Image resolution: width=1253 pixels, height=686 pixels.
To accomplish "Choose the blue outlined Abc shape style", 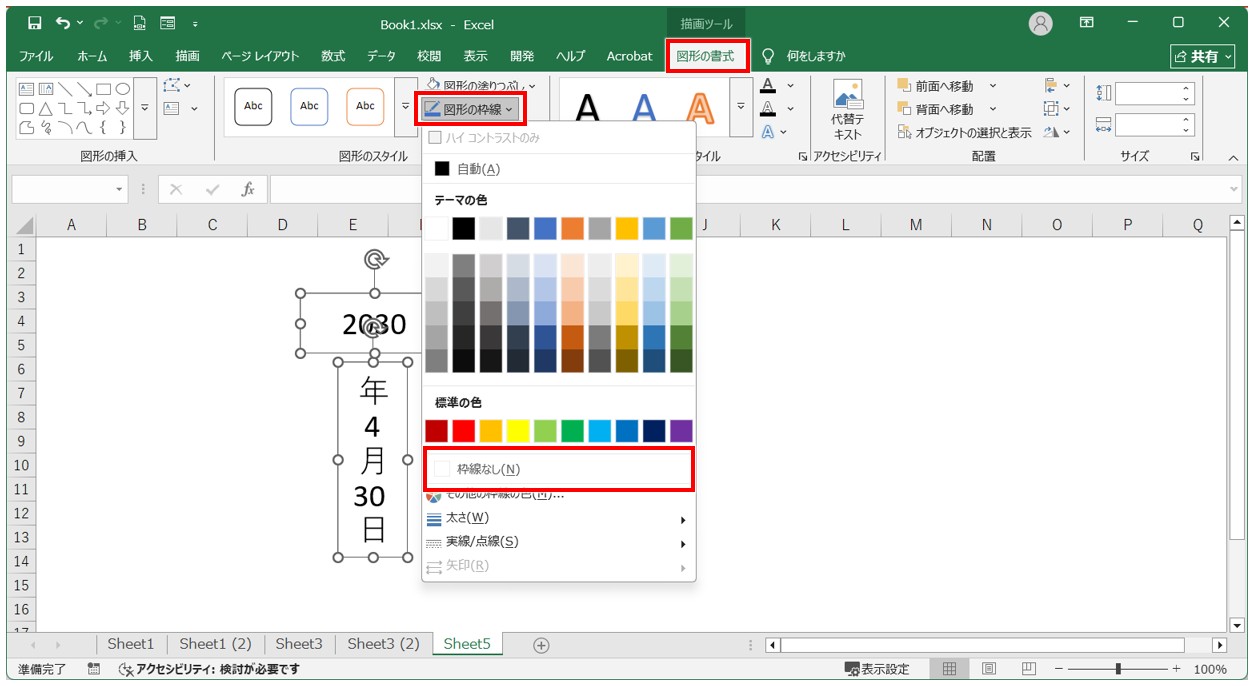I will coord(309,106).
